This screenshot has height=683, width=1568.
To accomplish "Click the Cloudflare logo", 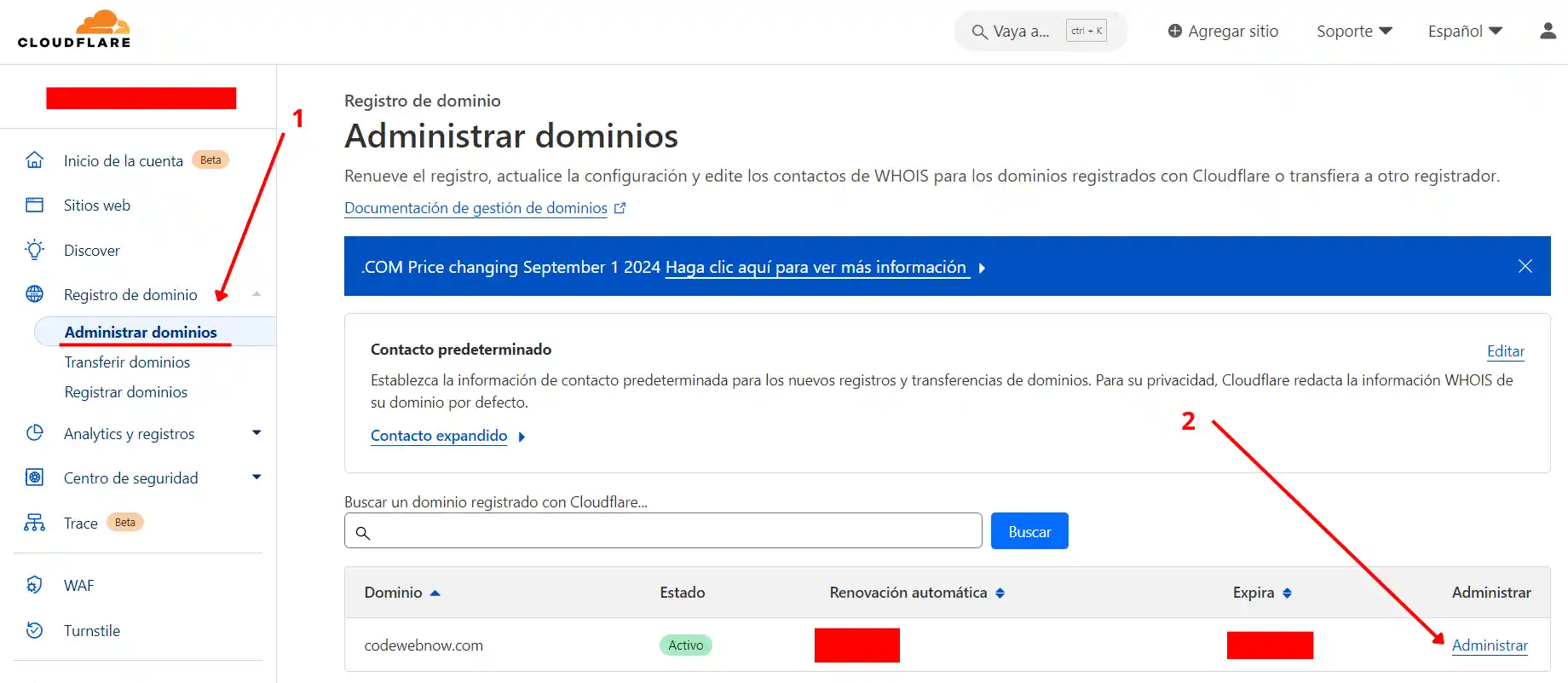I will [x=74, y=30].
